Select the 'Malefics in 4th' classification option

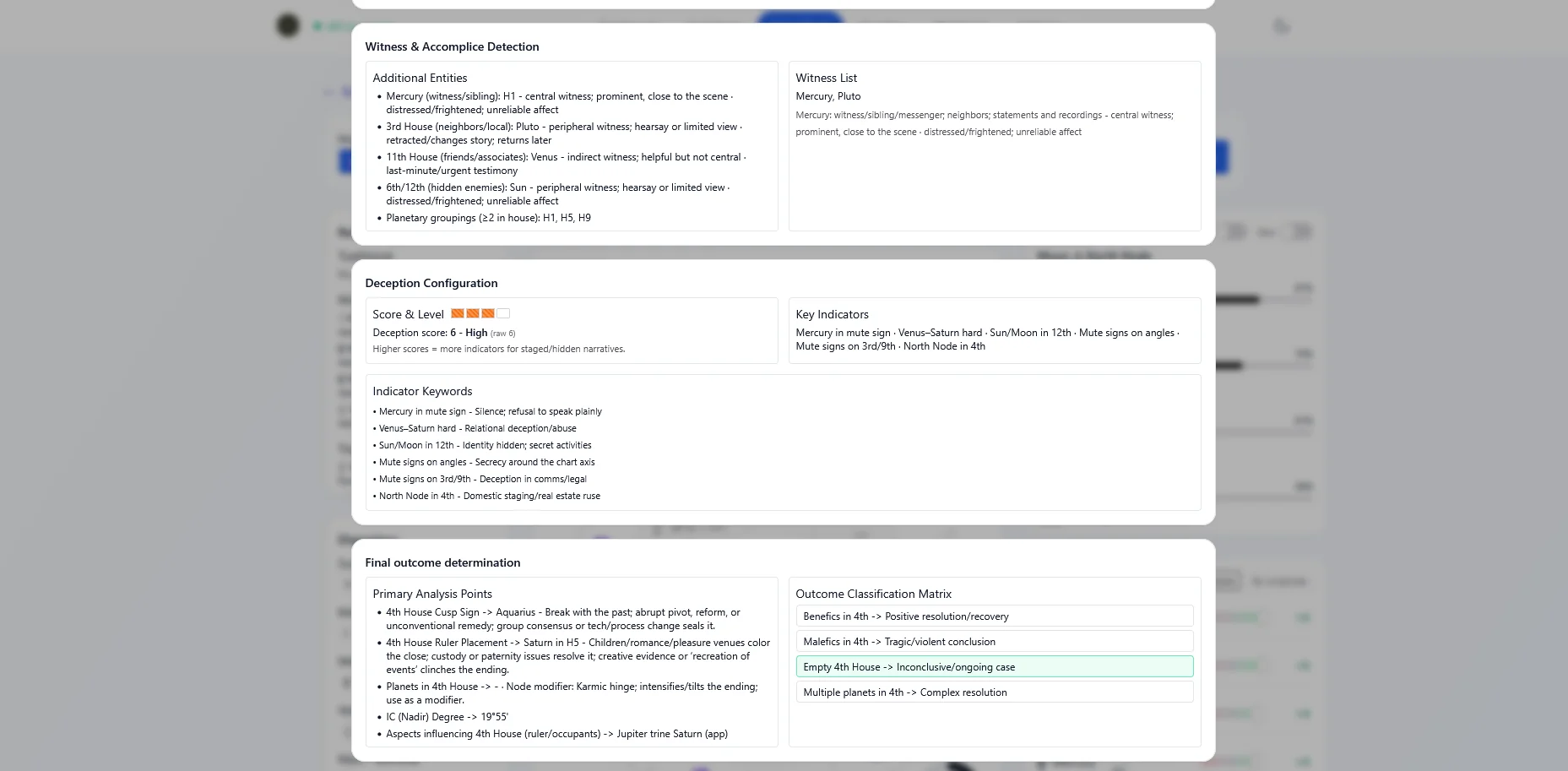(994, 641)
